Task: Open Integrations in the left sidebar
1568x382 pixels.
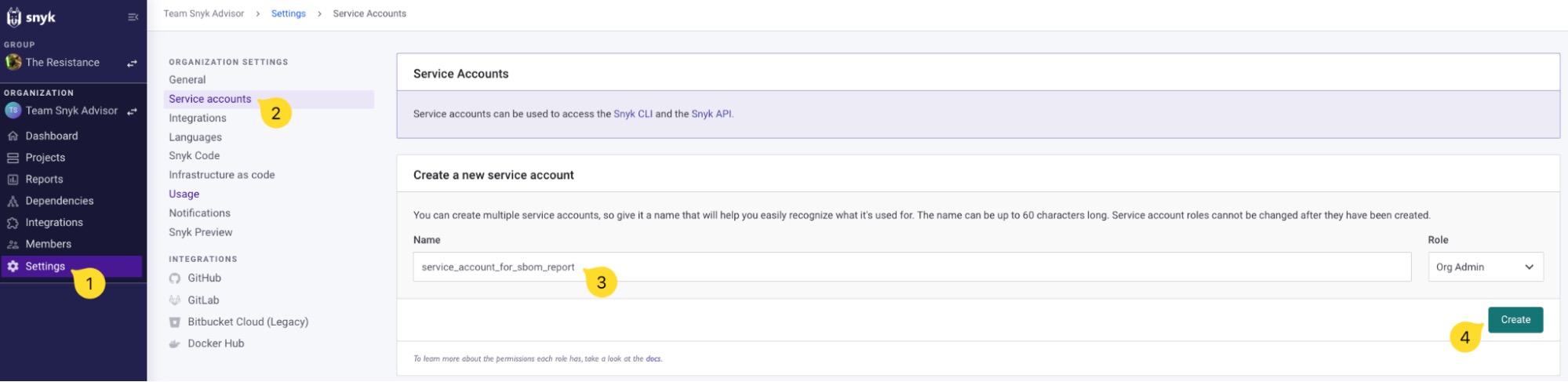Action: tap(53, 223)
